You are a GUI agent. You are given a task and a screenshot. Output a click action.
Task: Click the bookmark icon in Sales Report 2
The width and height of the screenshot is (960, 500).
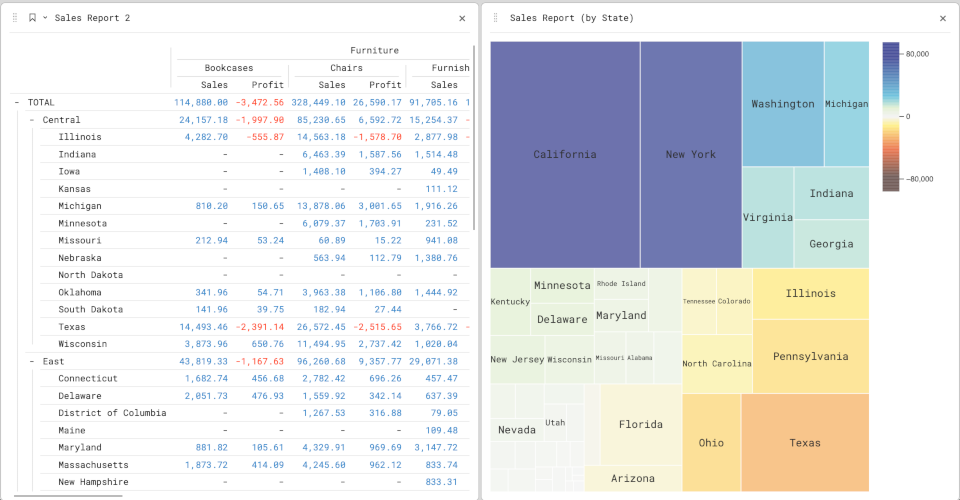coord(32,18)
